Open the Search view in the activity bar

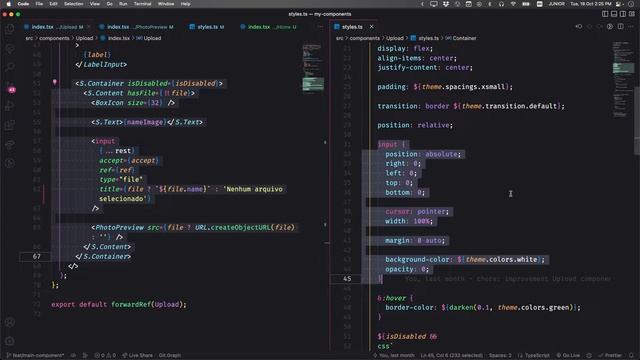pyautogui.click(x=10, y=67)
